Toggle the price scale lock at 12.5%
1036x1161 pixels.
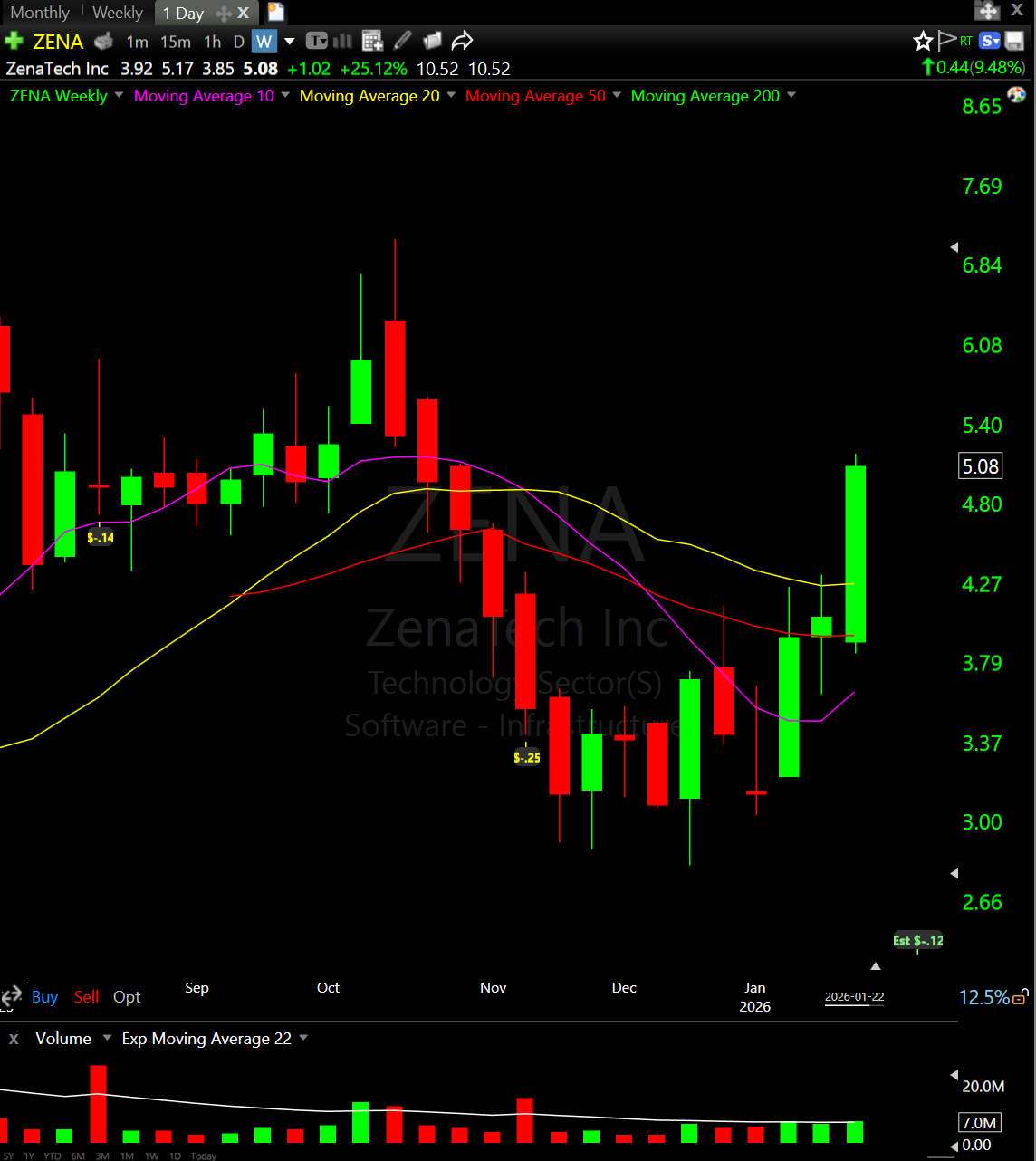[x=1021, y=998]
